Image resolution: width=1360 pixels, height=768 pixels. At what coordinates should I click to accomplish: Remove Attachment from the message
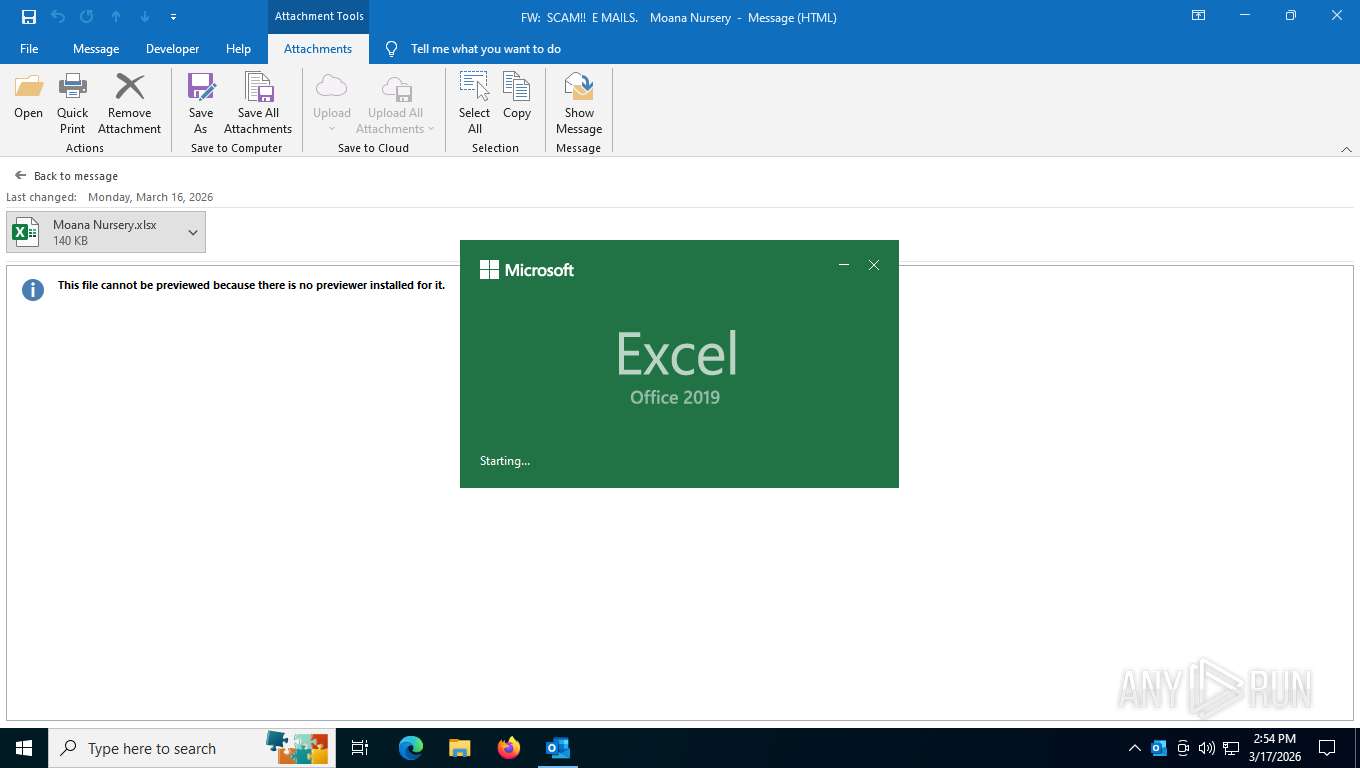tap(129, 104)
